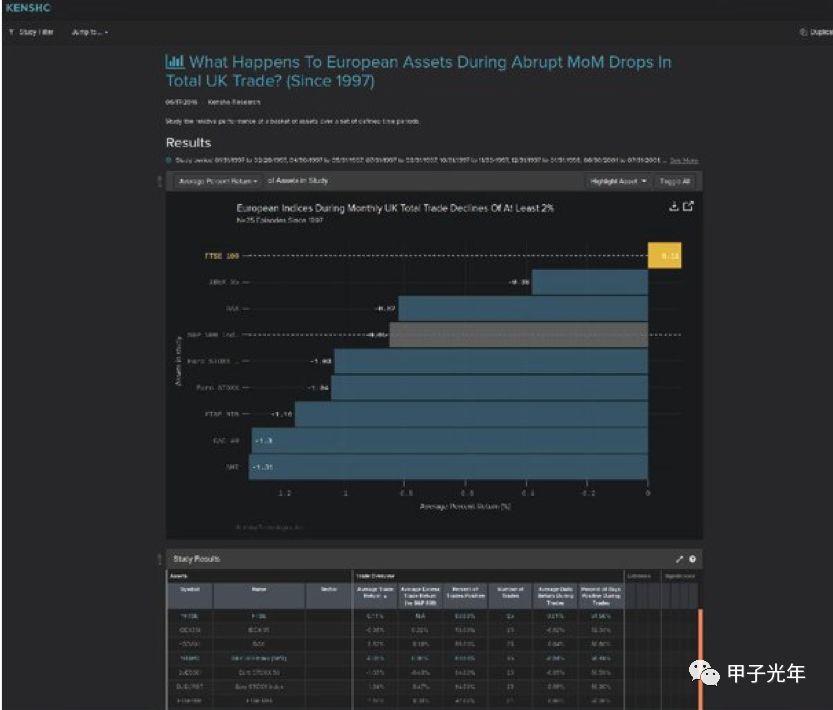
Task: Click the expand icon in Study Results header
Action: coord(679,559)
